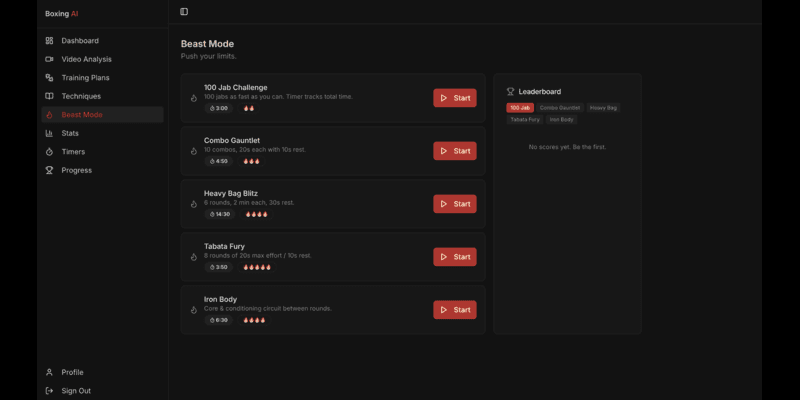Click Sign Out in the sidebar
Image resolution: width=800 pixels, height=400 pixels.
(76, 391)
